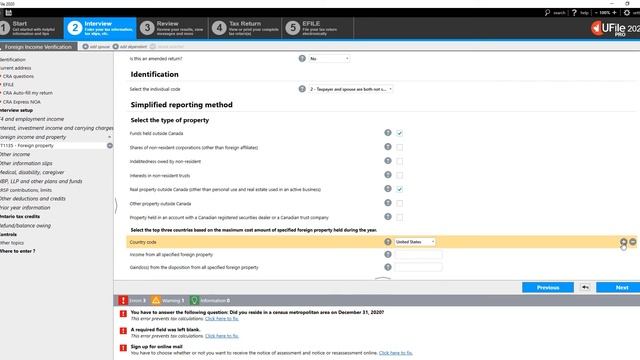Show help for Indebtedness owed by non-resident
This screenshot has width=640, height=360.
click(388, 161)
